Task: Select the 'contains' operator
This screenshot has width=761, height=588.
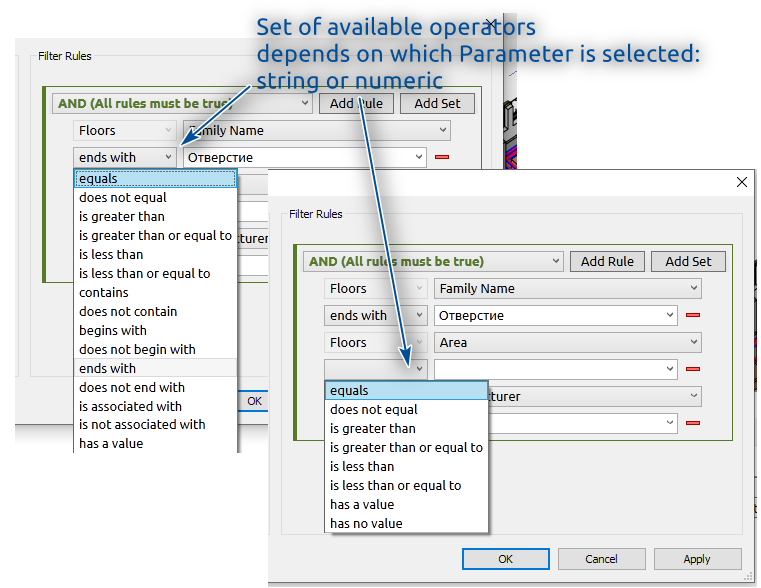Action: tap(155, 293)
